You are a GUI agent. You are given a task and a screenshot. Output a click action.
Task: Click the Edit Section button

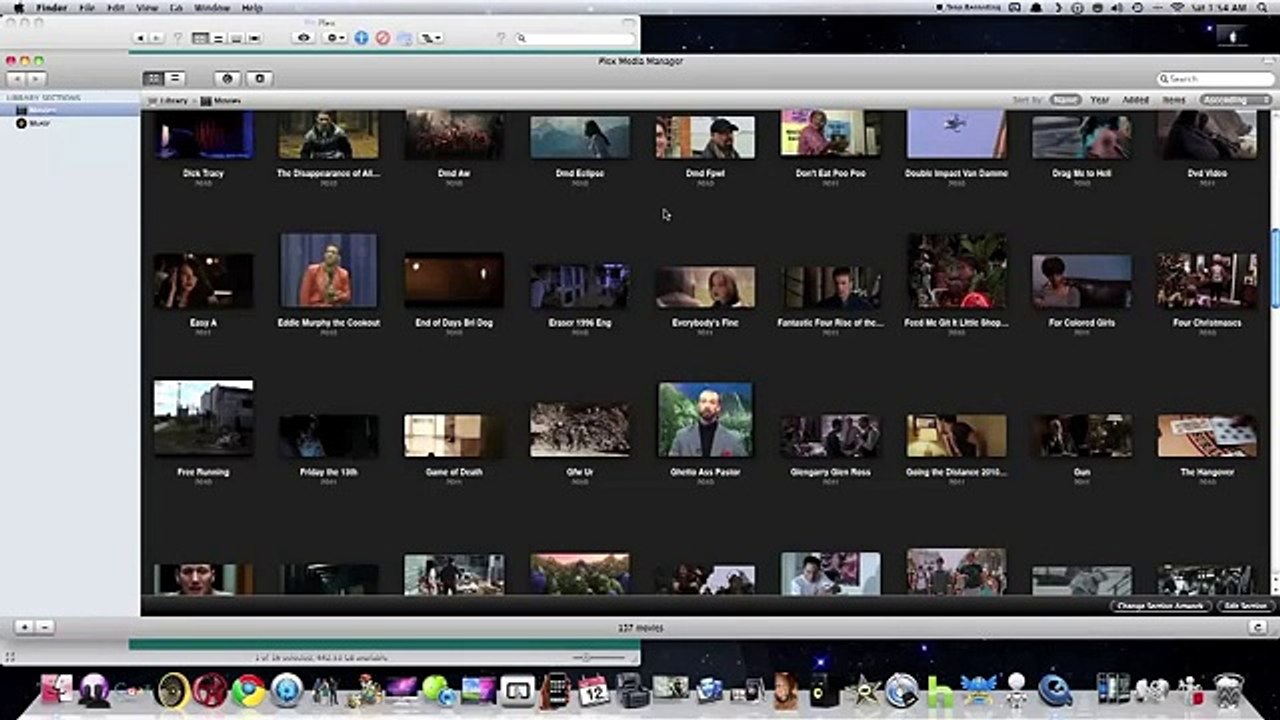click(1245, 606)
